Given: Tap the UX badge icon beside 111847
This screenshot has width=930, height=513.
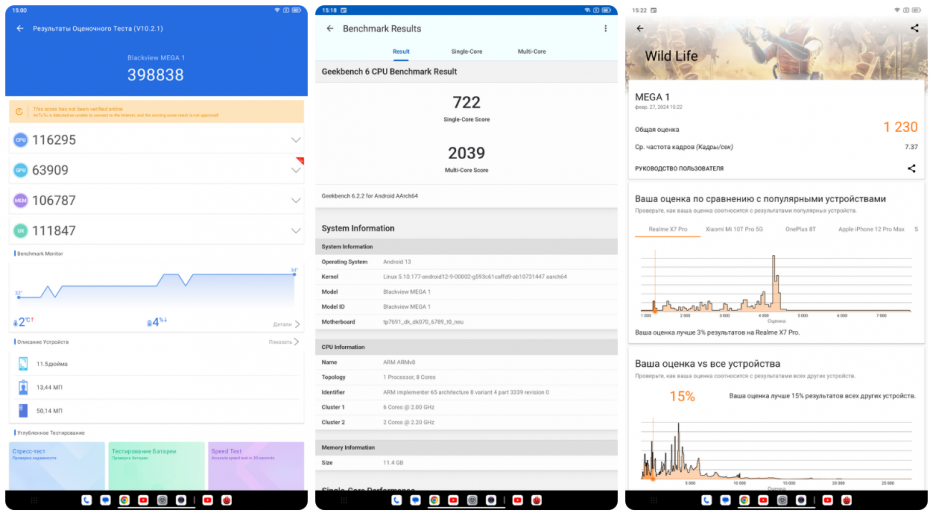Looking at the screenshot, I should [21, 231].
